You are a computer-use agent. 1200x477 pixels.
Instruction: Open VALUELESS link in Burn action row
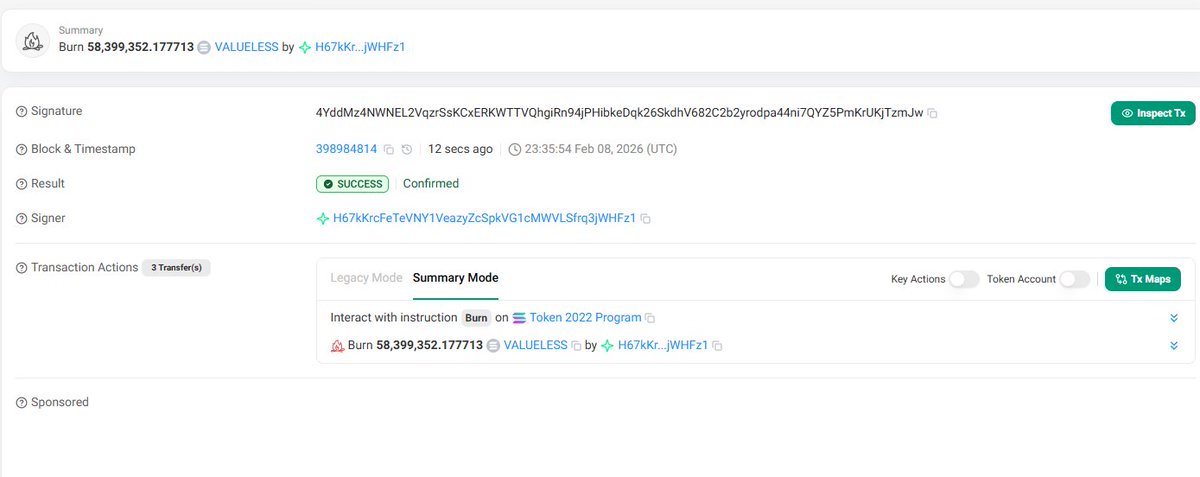pos(535,345)
